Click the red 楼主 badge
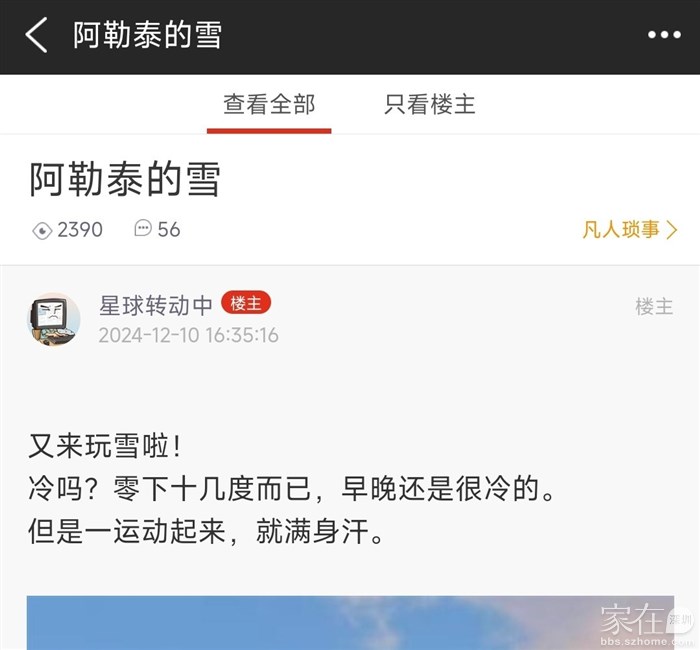The width and height of the screenshot is (700, 650). pyautogui.click(x=246, y=303)
